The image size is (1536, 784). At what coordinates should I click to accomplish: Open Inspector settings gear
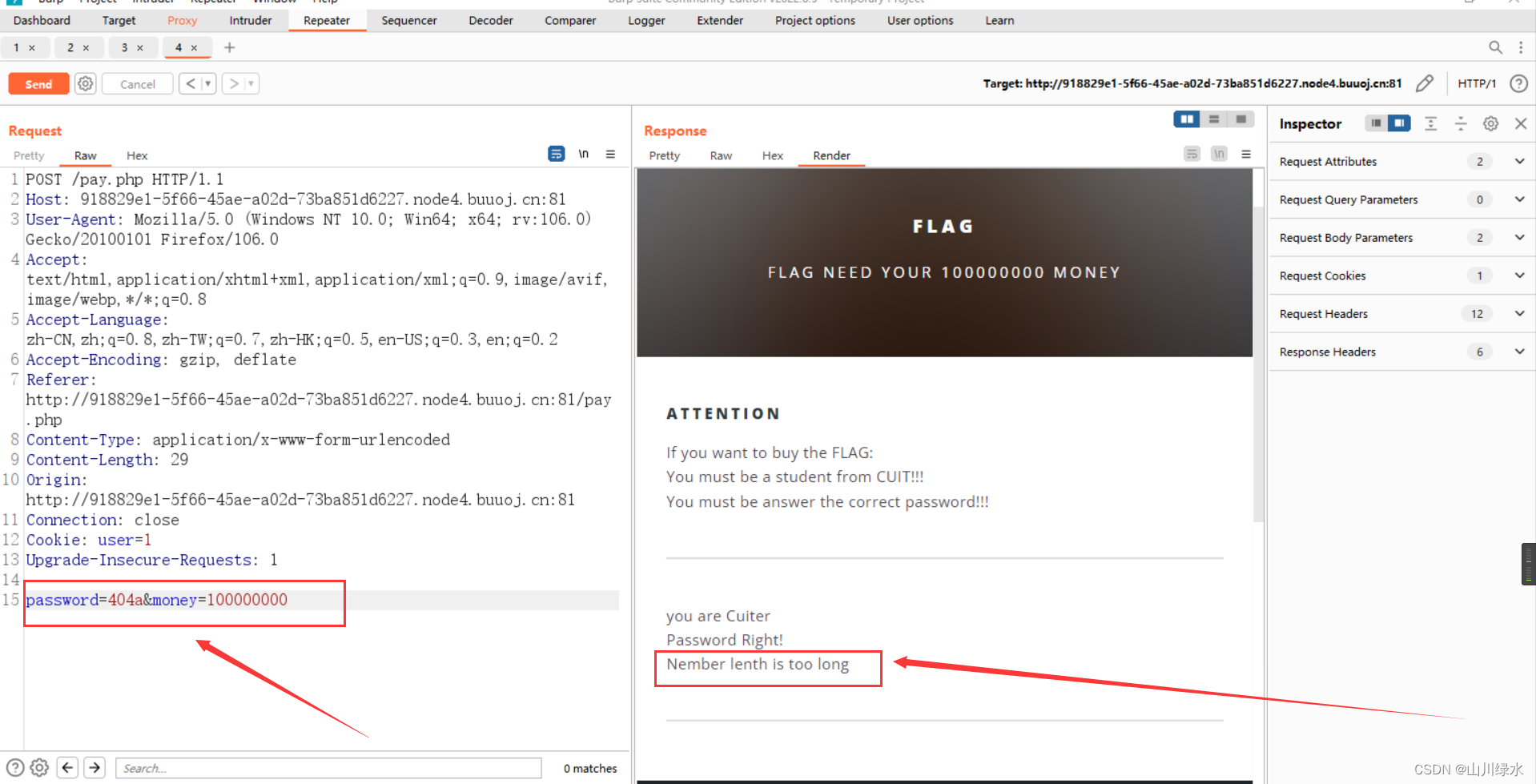coord(1490,123)
